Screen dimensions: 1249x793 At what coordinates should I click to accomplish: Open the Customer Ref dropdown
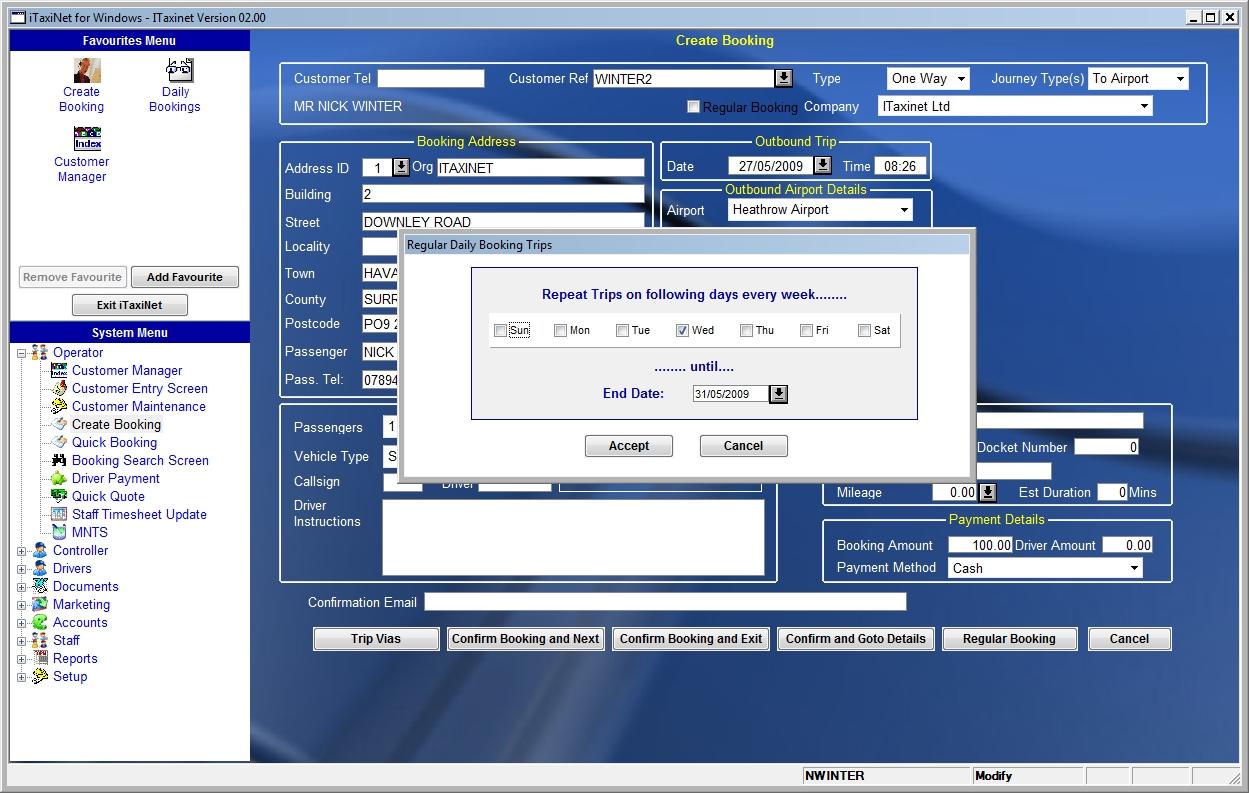(784, 78)
